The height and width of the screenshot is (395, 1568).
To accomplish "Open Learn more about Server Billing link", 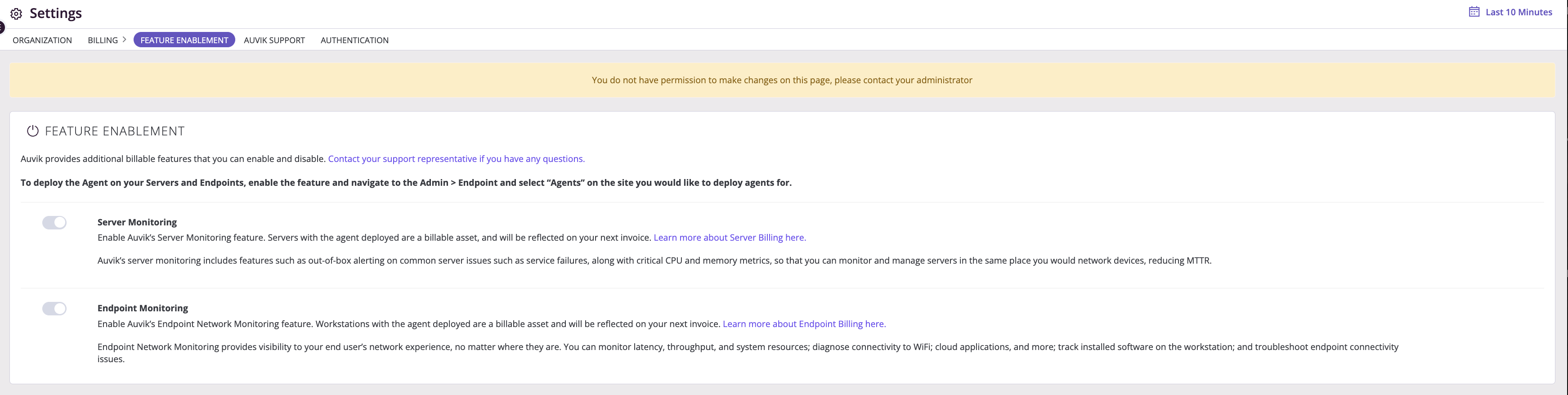I will click(730, 238).
